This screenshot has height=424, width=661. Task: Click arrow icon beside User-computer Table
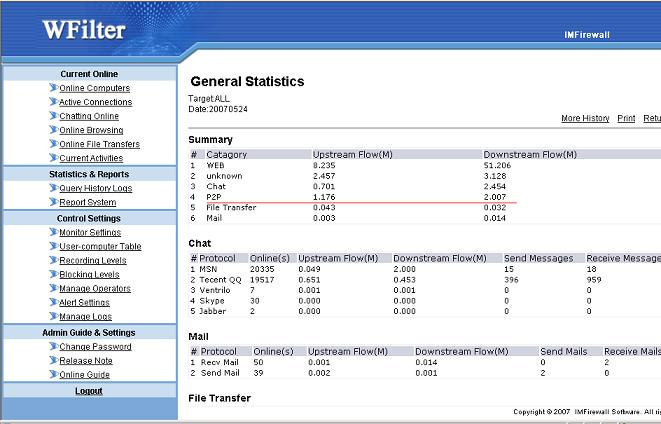point(54,246)
